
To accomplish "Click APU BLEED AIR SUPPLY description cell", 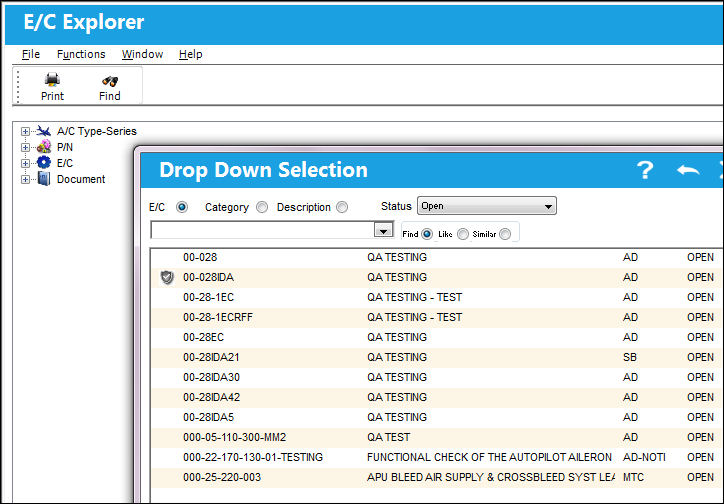I will [491, 477].
